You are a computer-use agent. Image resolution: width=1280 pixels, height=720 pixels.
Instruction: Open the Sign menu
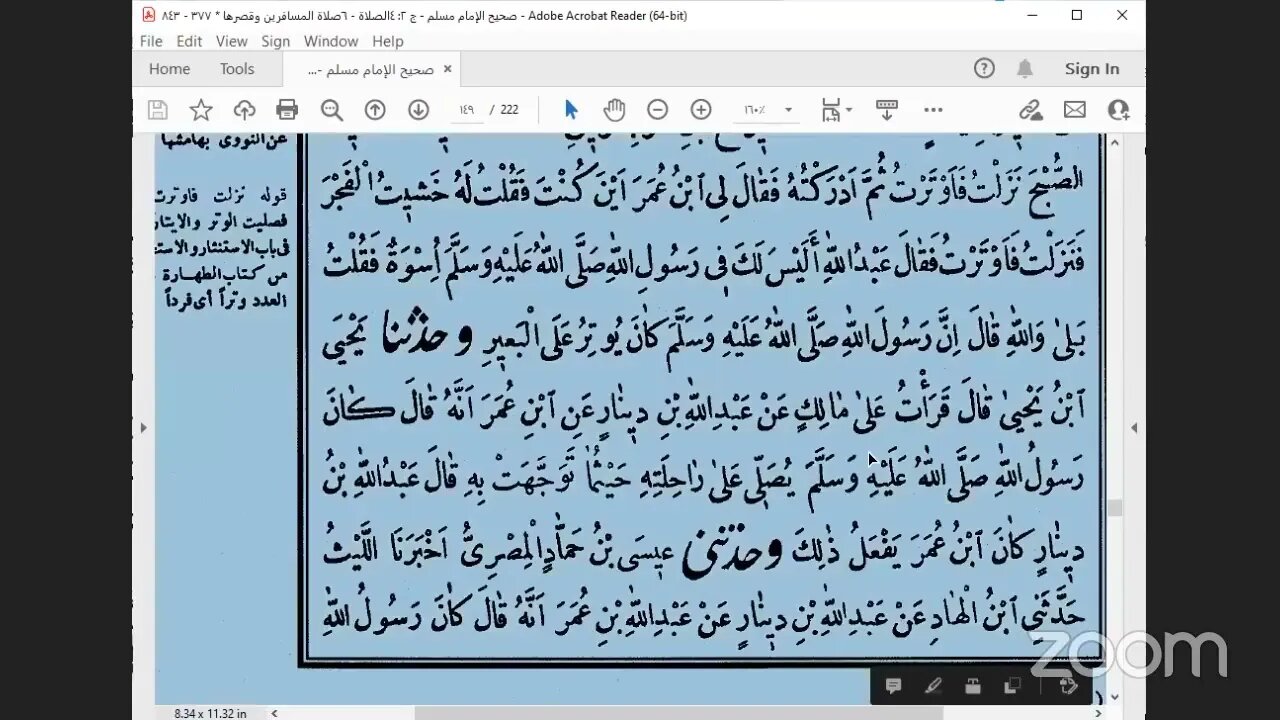pos(275,41)
